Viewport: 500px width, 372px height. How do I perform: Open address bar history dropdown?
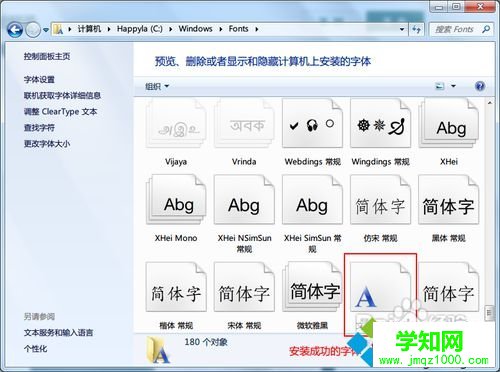coord(402,29)
